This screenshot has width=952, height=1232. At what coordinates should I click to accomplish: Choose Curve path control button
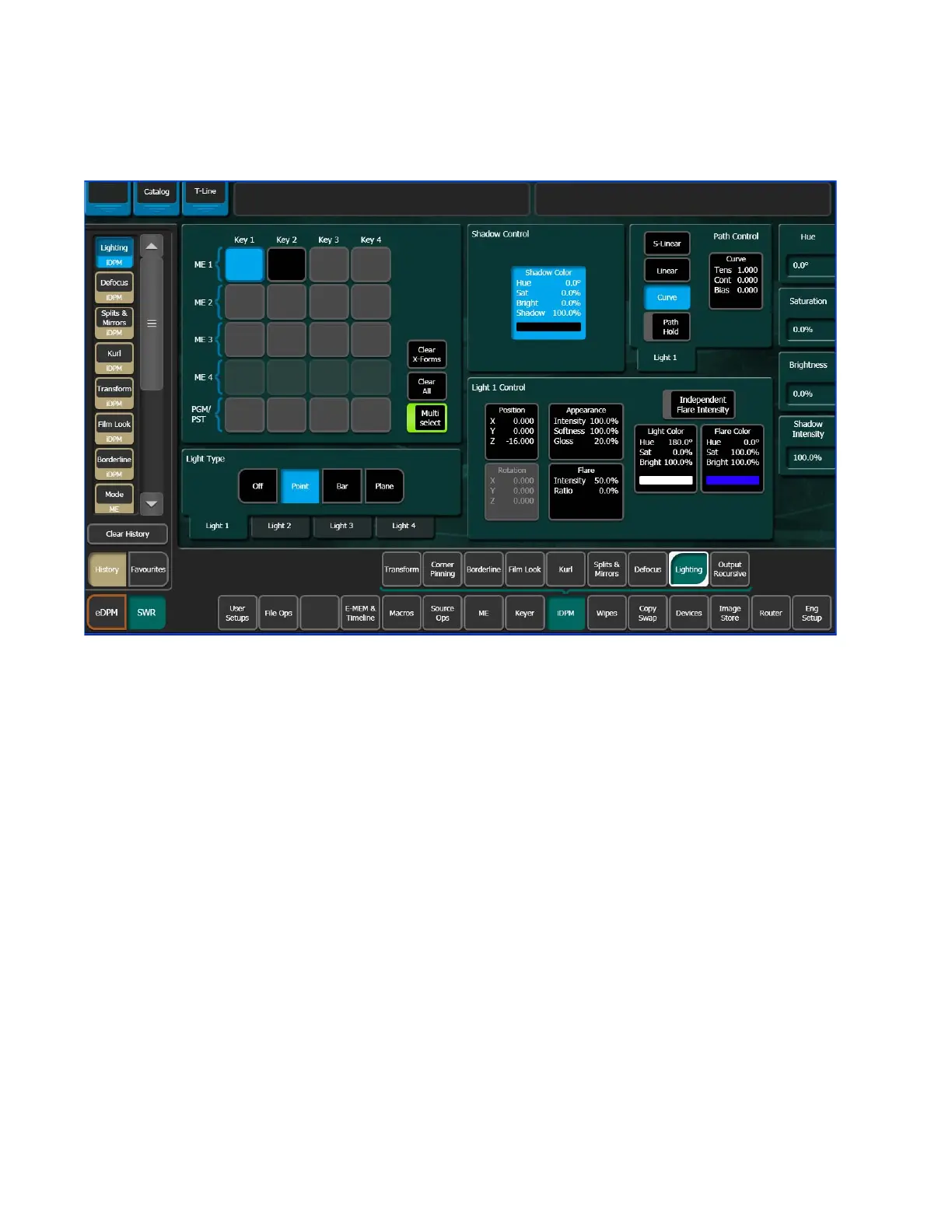tap(667, 297)
